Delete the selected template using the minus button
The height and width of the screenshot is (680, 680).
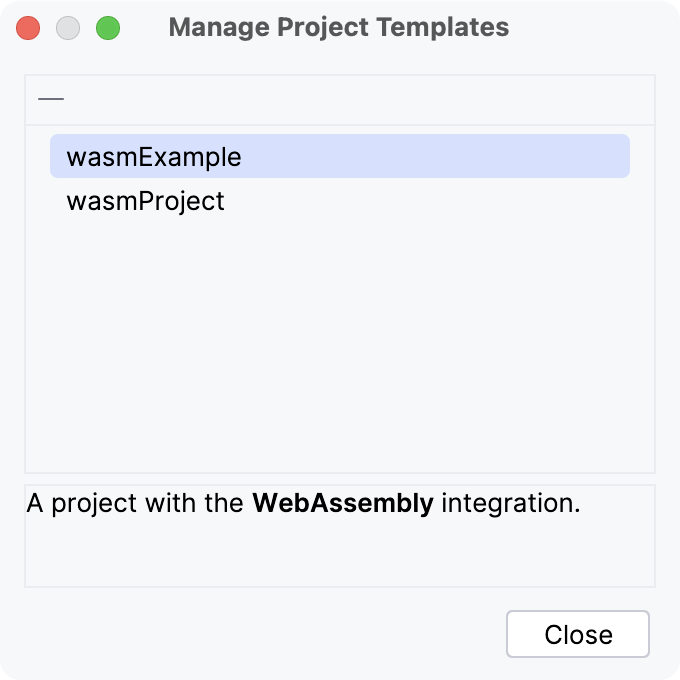tap(51, 99)
